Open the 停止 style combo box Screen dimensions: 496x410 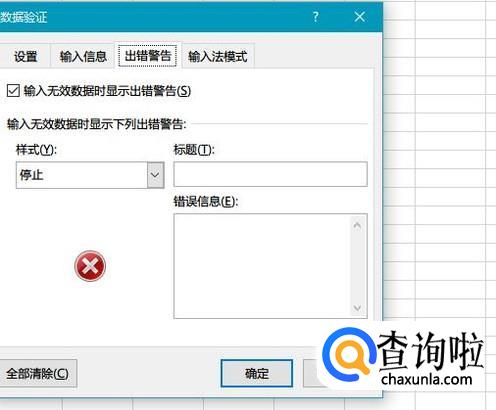[x=90, y=175]
